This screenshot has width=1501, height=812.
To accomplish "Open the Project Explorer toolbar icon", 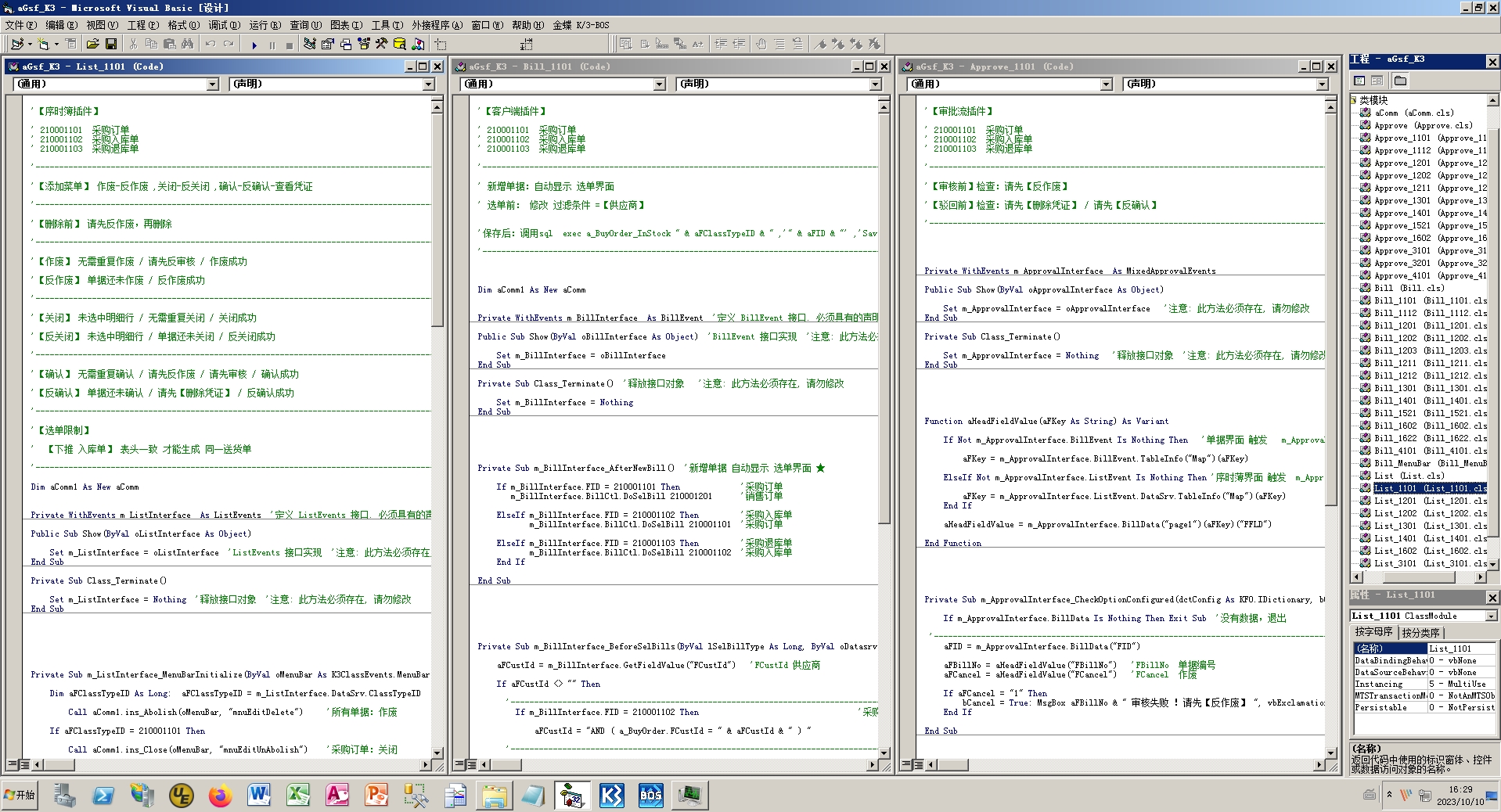I will pyautogui.click(x=310, y=44).
